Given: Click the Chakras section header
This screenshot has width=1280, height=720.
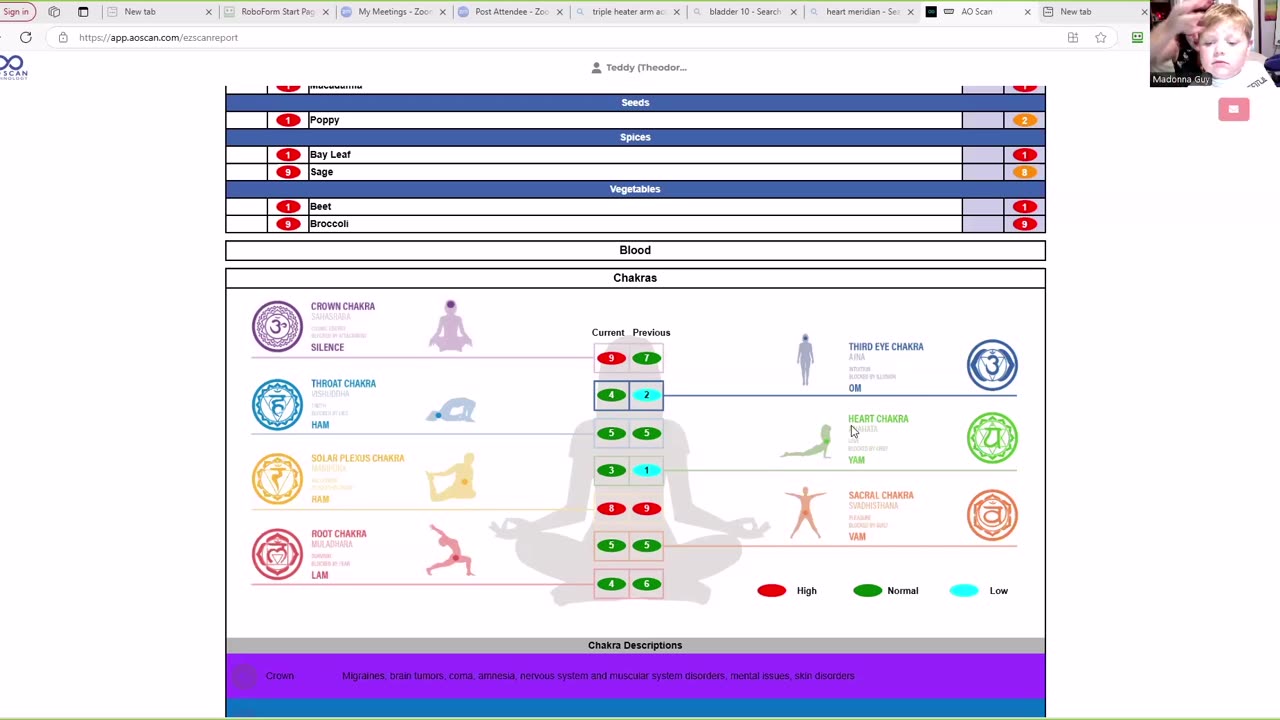Looking at the screenshot, I should [x=635, y=278].
